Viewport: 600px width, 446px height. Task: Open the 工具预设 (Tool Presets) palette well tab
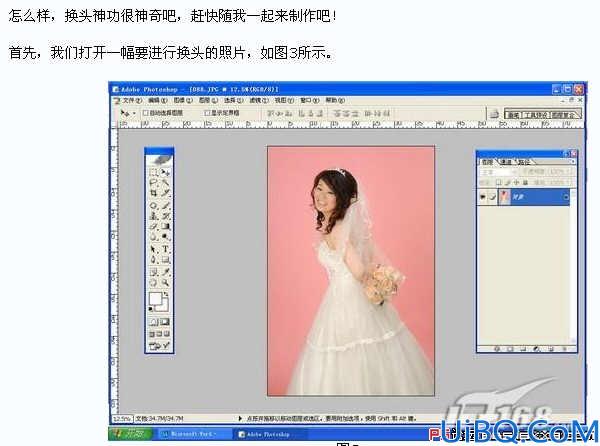[x=536, y=115]
